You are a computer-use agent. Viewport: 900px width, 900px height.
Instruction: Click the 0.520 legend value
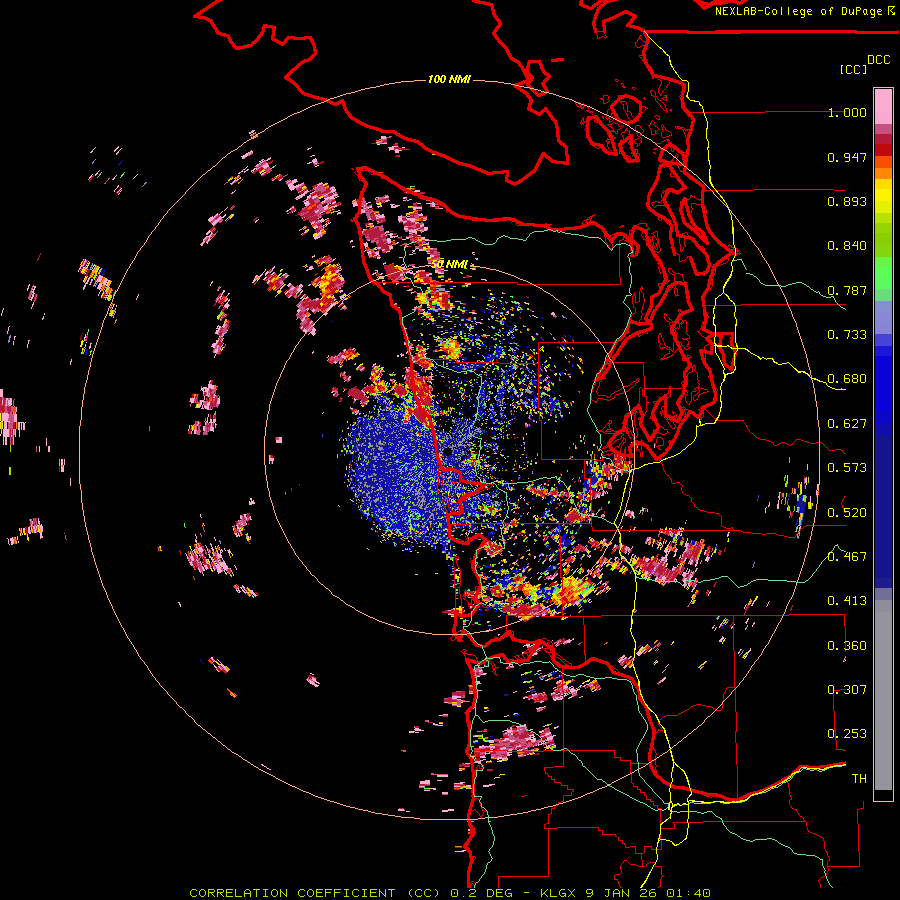847,512
